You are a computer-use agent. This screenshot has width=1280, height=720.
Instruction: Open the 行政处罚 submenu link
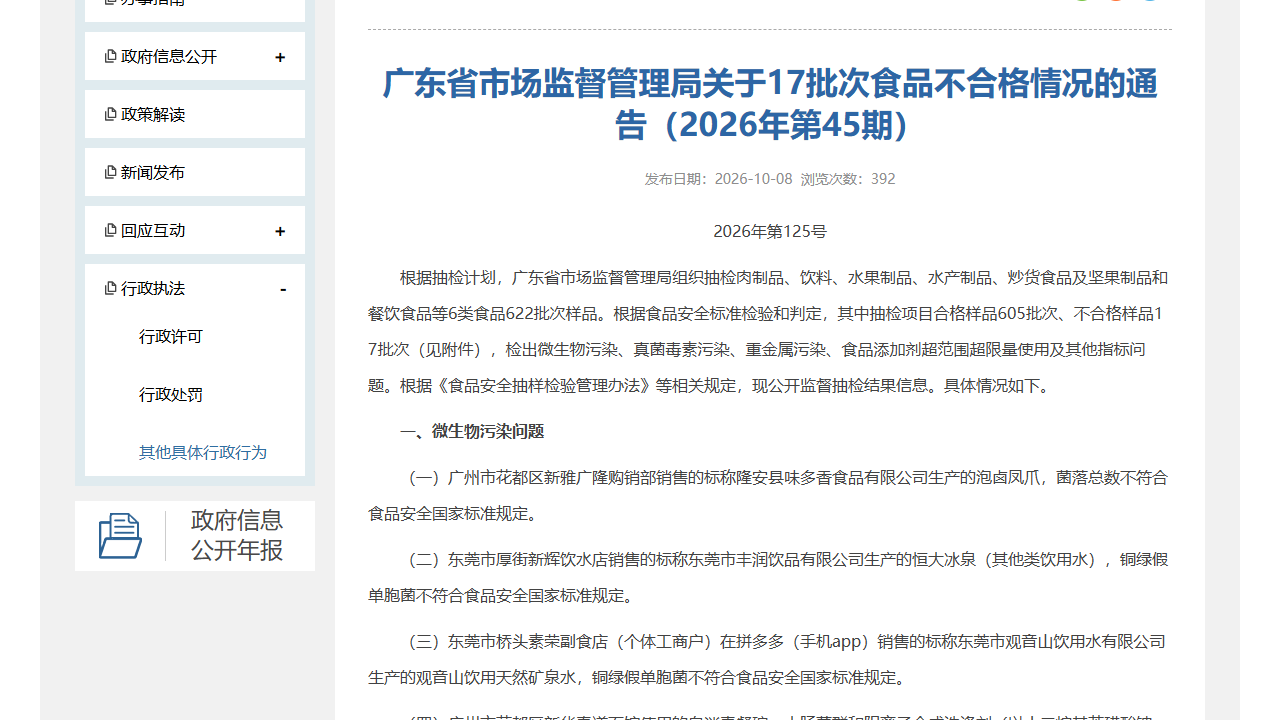[171, 395]
